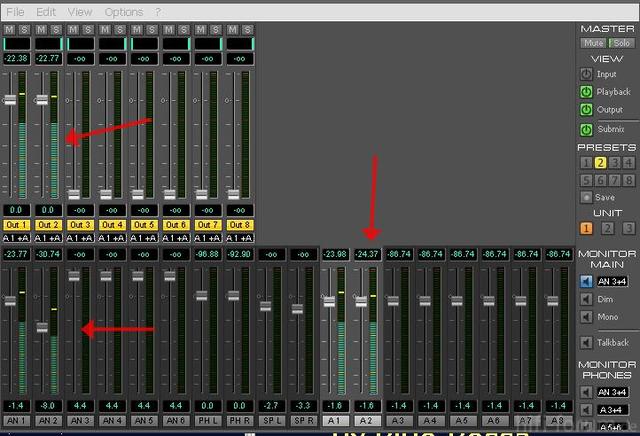The height and width of the screenshot is (436, 640).
Task: Click the -8.0 gain value of AN 2
Action: (x=48, y=406)
